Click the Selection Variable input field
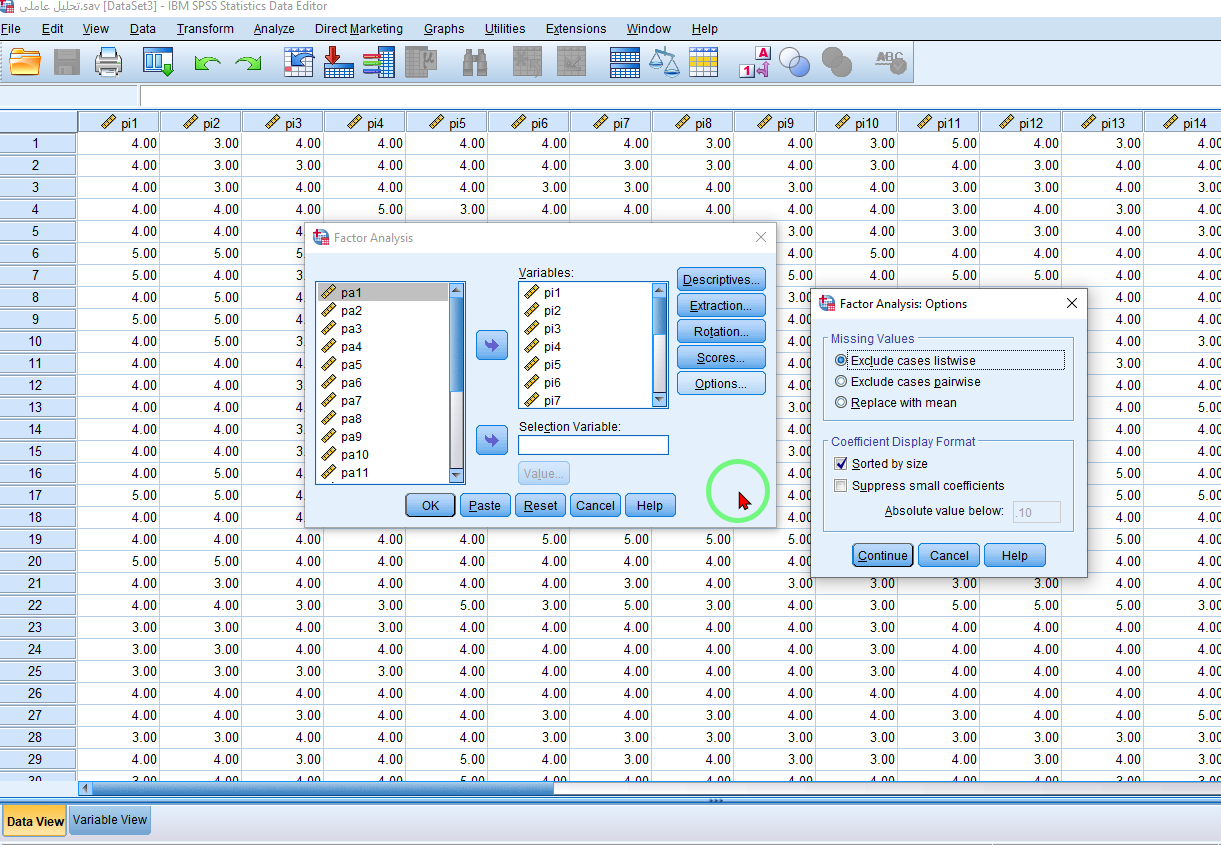The image size is (1221, 845). [x=593, y=445]
